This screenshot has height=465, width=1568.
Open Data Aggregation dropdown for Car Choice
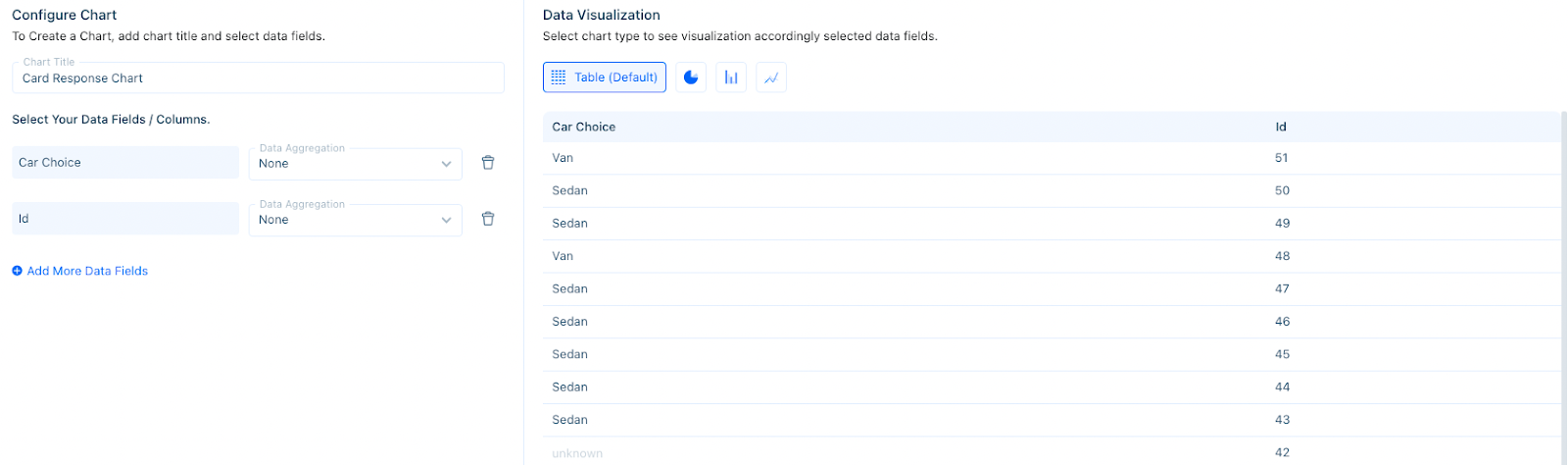click(x=355, y=163)
